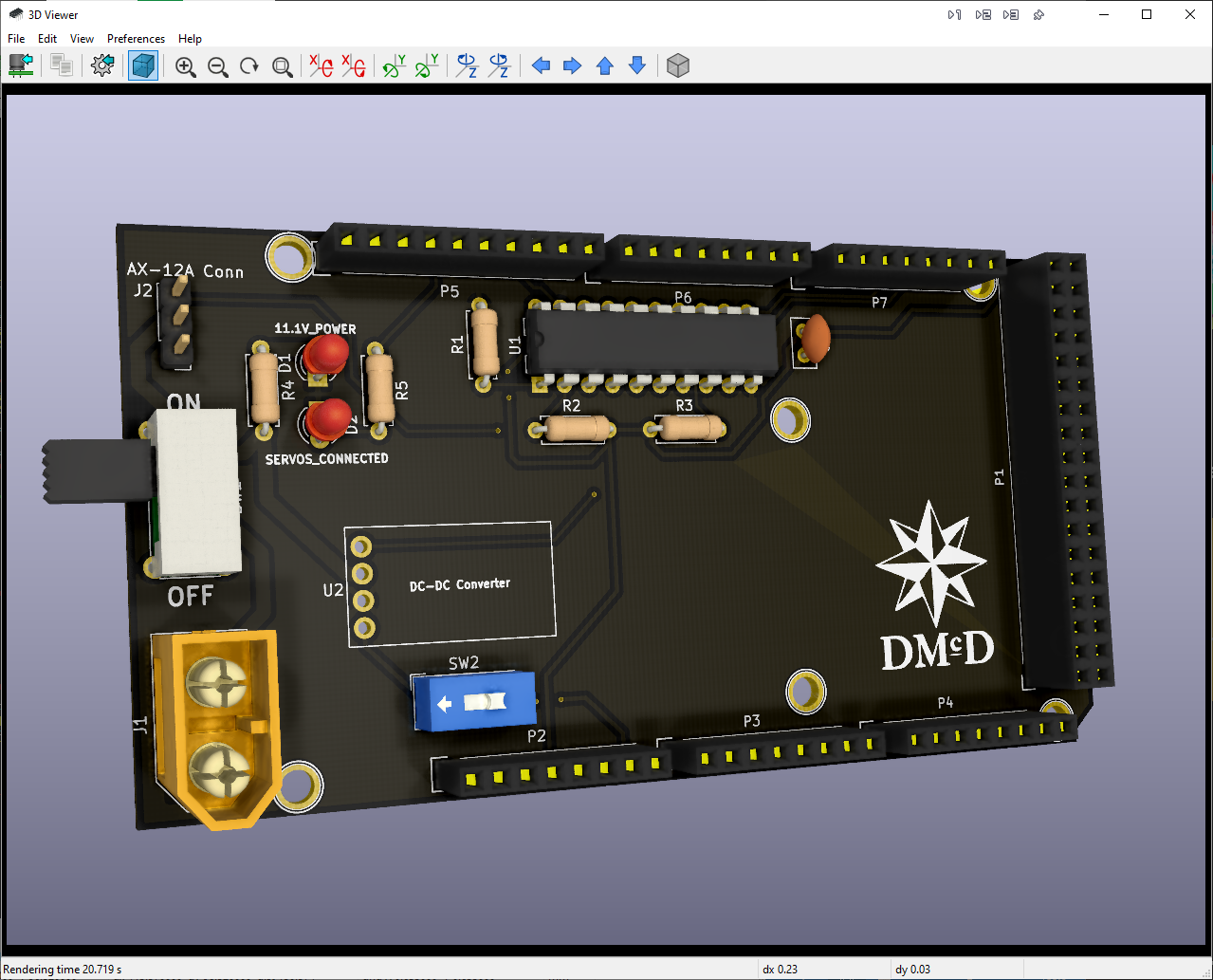The image size is (1213, 980).
Task: Rotate Z counterclockwise with the blue icon
Action: tap(499, 65)
